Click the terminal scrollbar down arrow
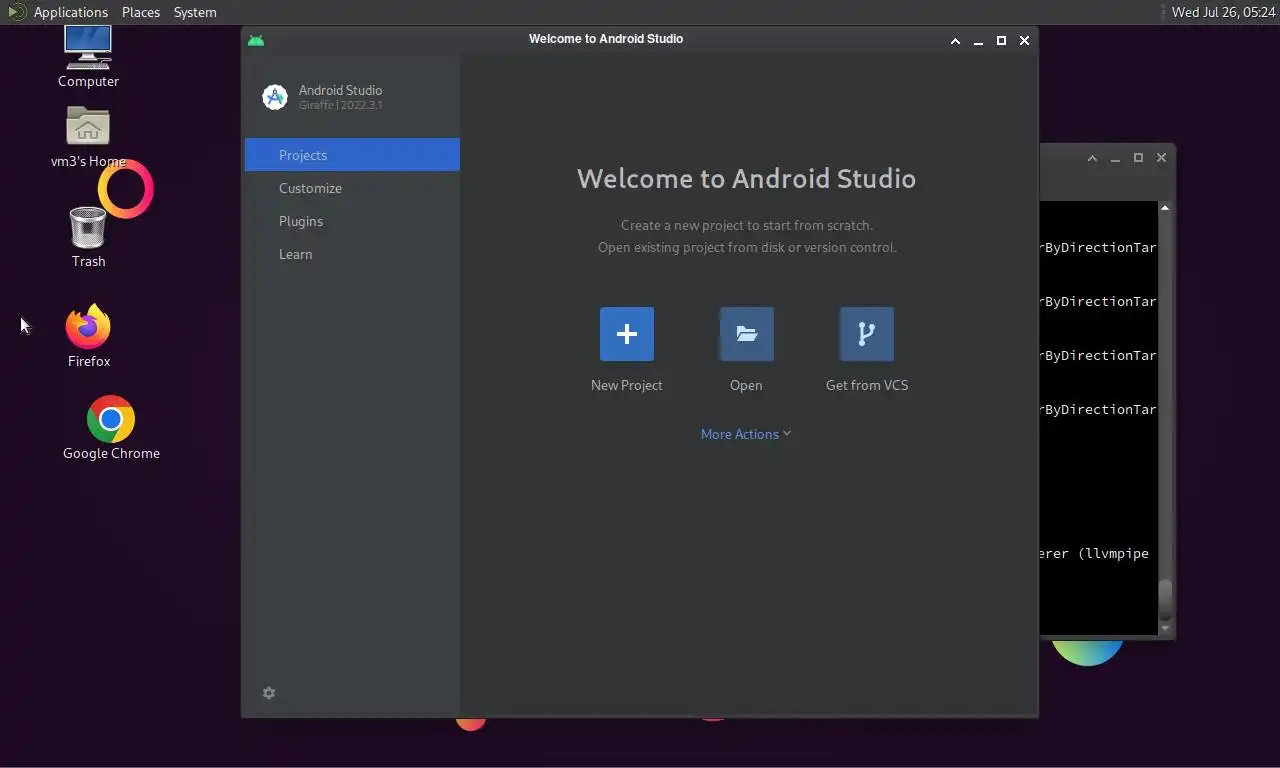The height and width of the screenshot is (768, 1280). [1165, 628]
